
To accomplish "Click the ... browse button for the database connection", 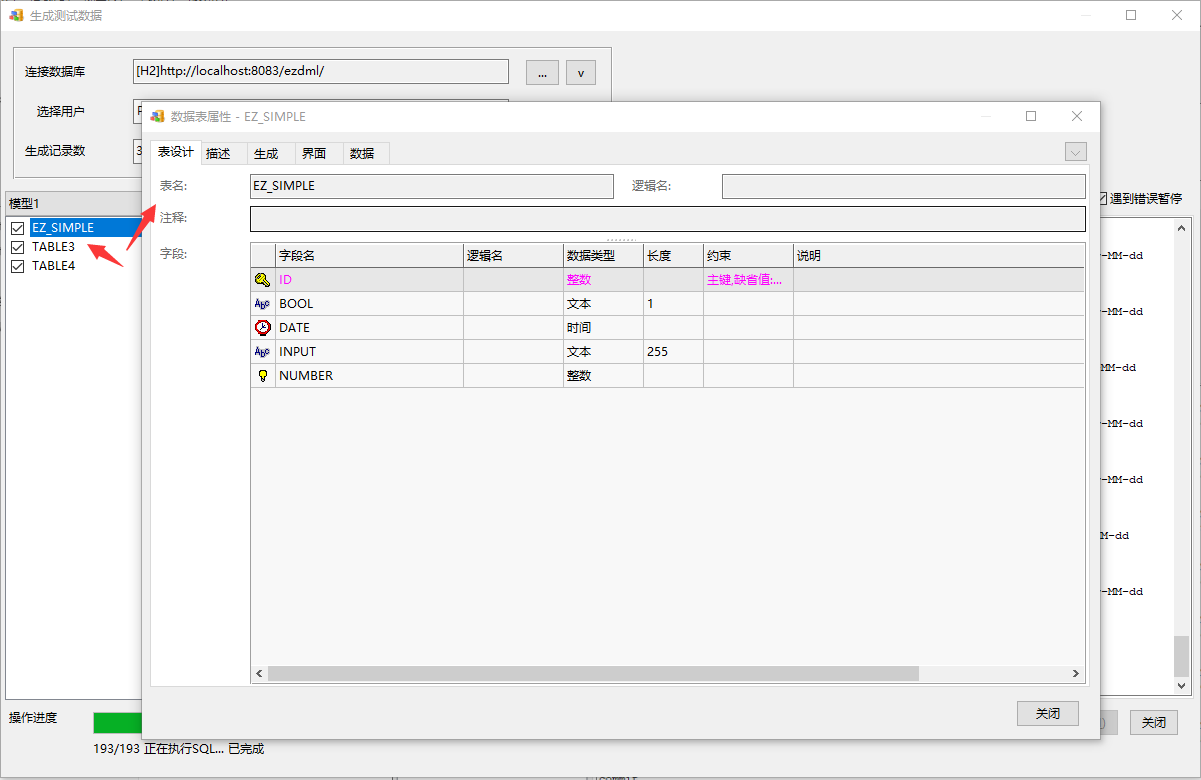I will point(543,72).
